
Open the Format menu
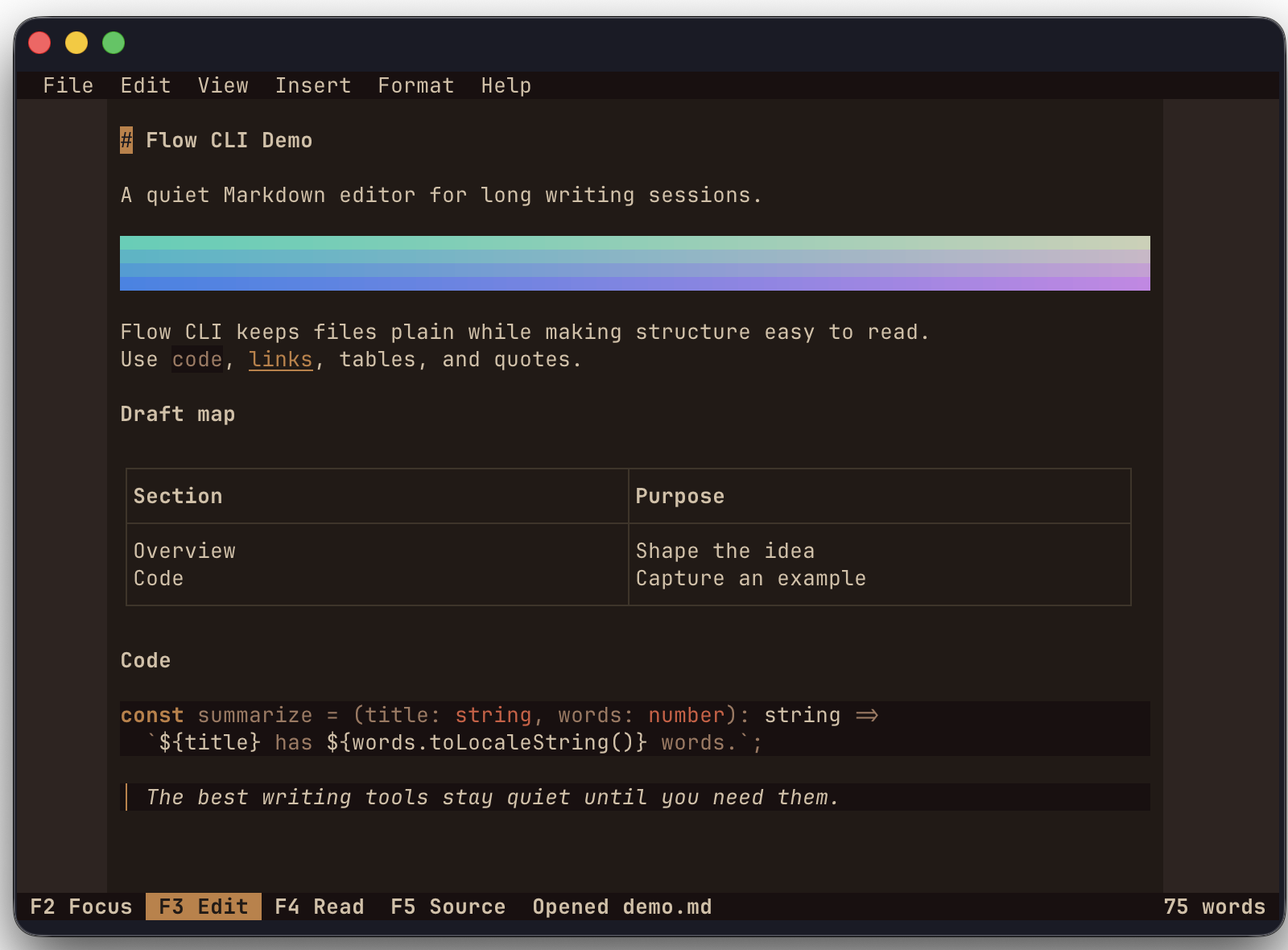point(416,85)
